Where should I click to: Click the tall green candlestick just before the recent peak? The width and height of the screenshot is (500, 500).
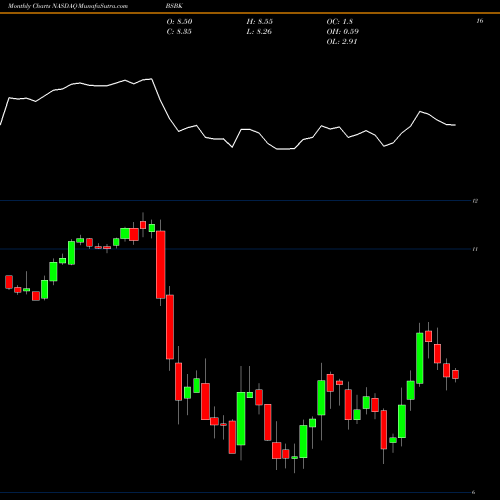[x=420, y=358]
